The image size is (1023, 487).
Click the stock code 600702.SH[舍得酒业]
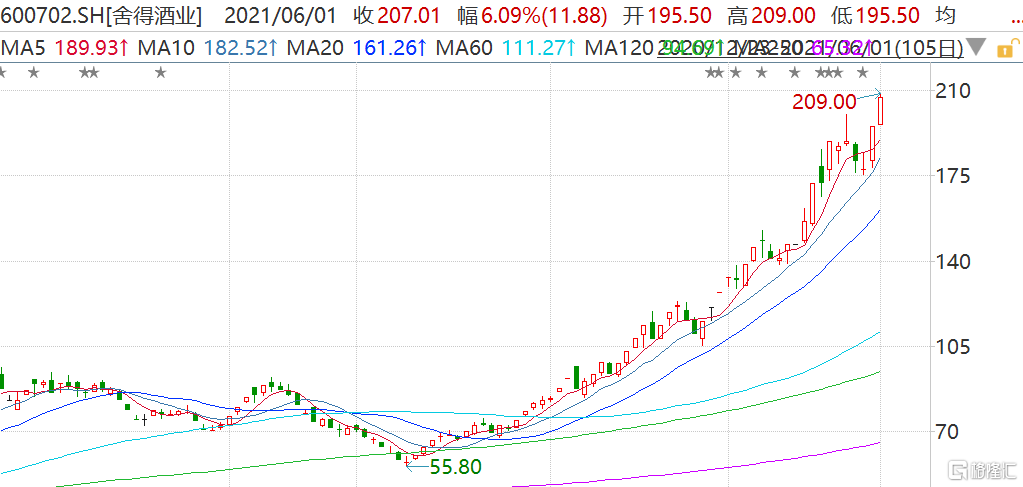tap(102, 15)
